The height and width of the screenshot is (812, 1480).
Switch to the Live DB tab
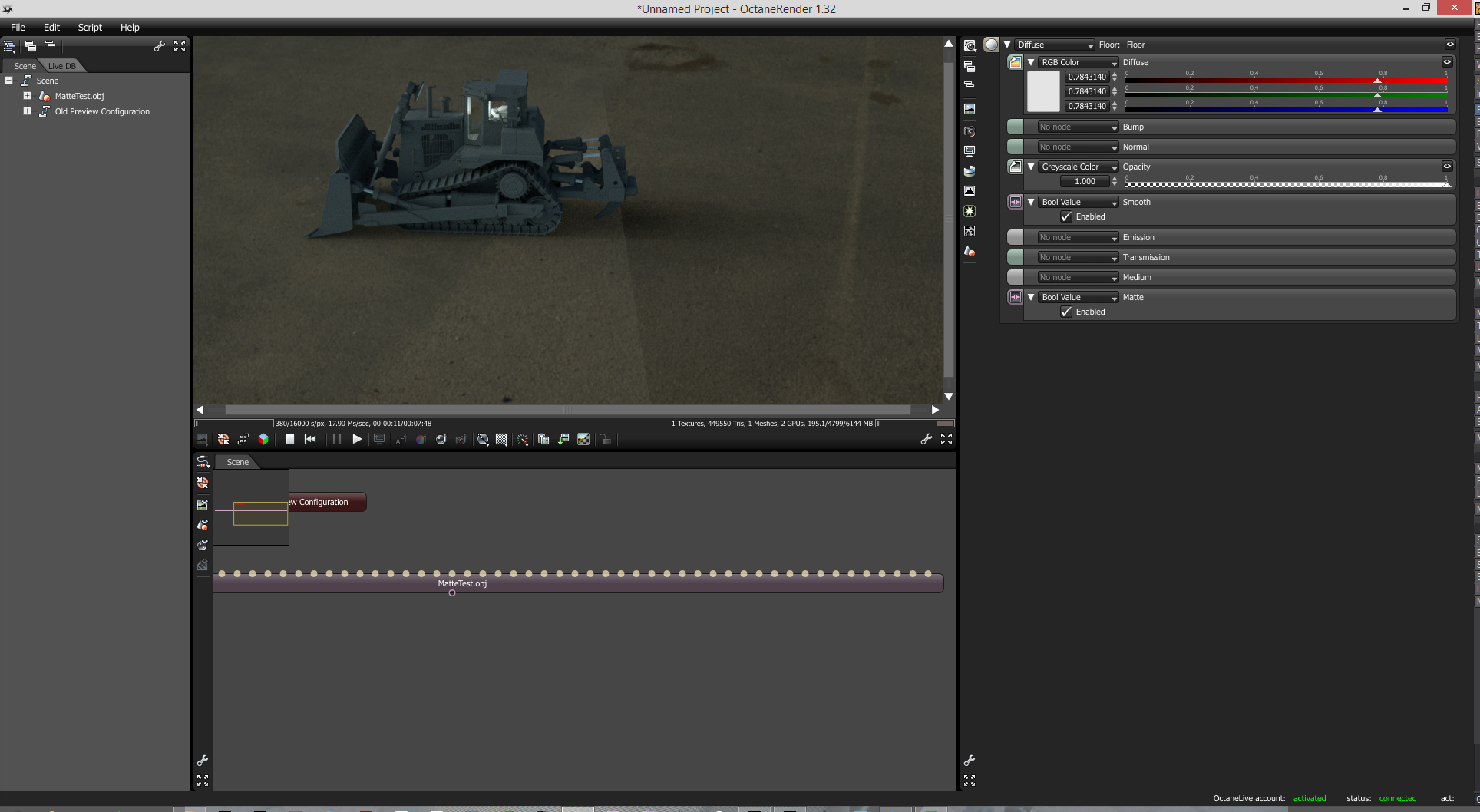tap(62, 66)
